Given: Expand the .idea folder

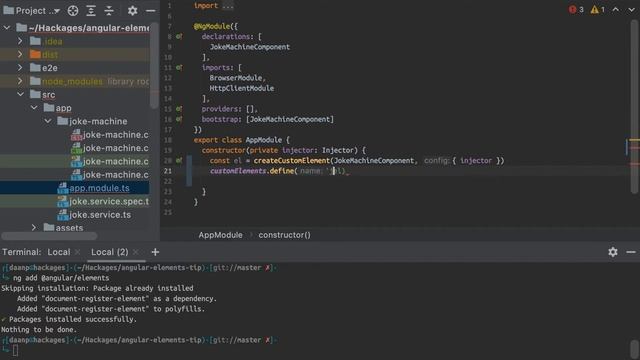Looking at the screenshot, I should click(x=20, y=41).
